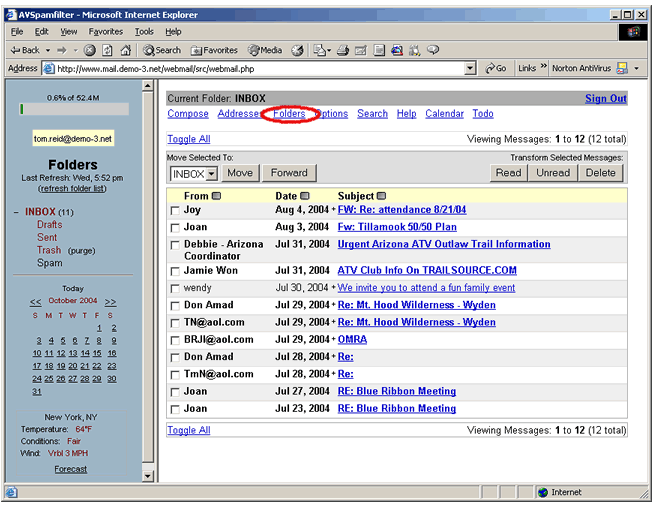Click the Stop loading toolbar icon

(x=90, y=50)
